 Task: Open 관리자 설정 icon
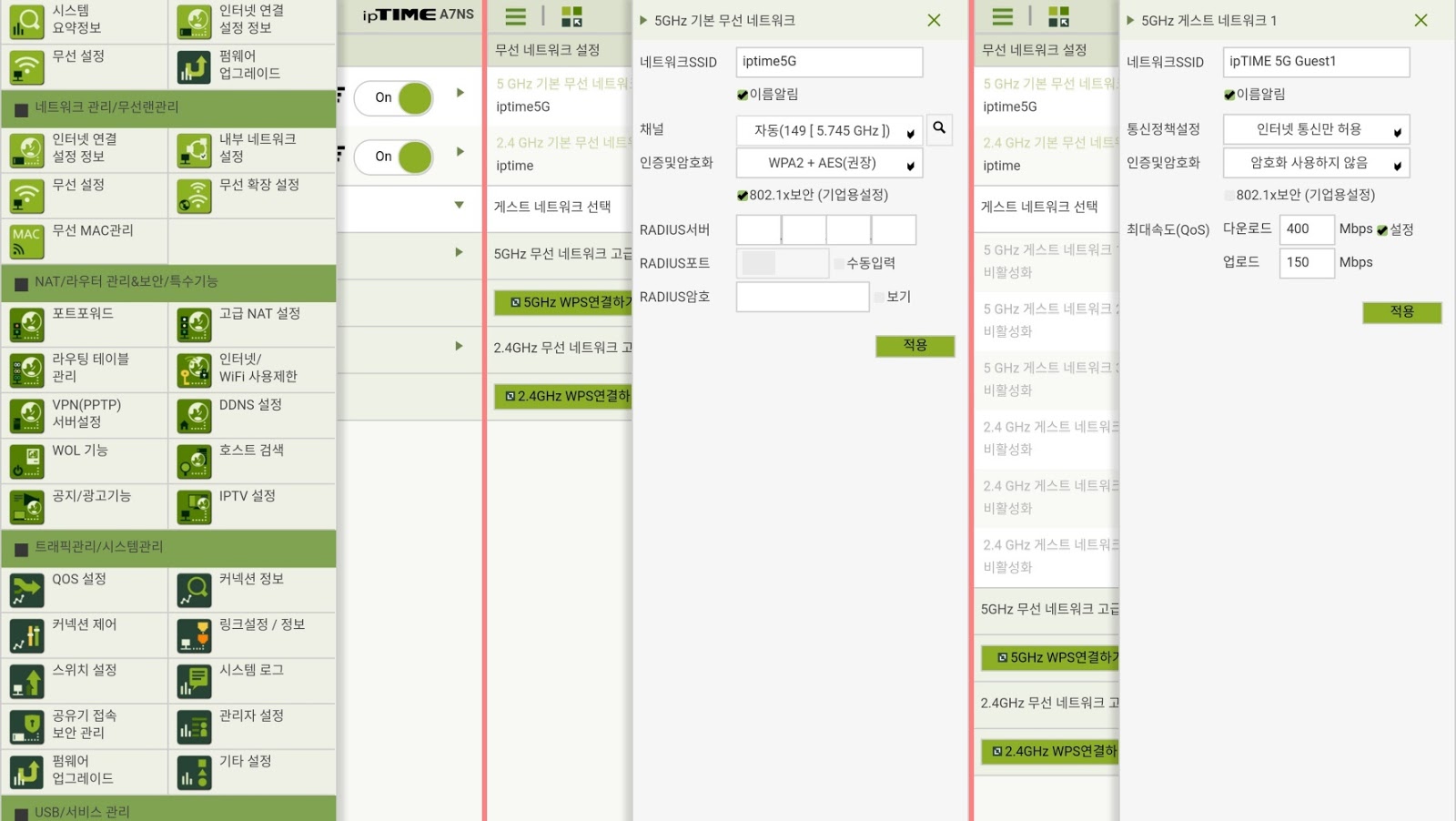coord(195,726)
